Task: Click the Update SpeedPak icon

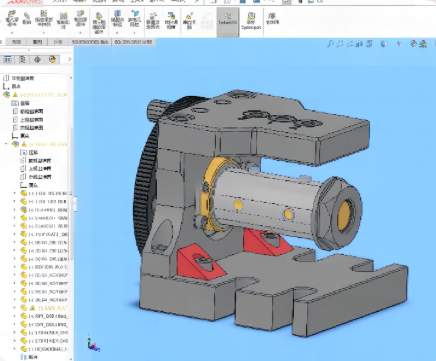Action: 251,20
